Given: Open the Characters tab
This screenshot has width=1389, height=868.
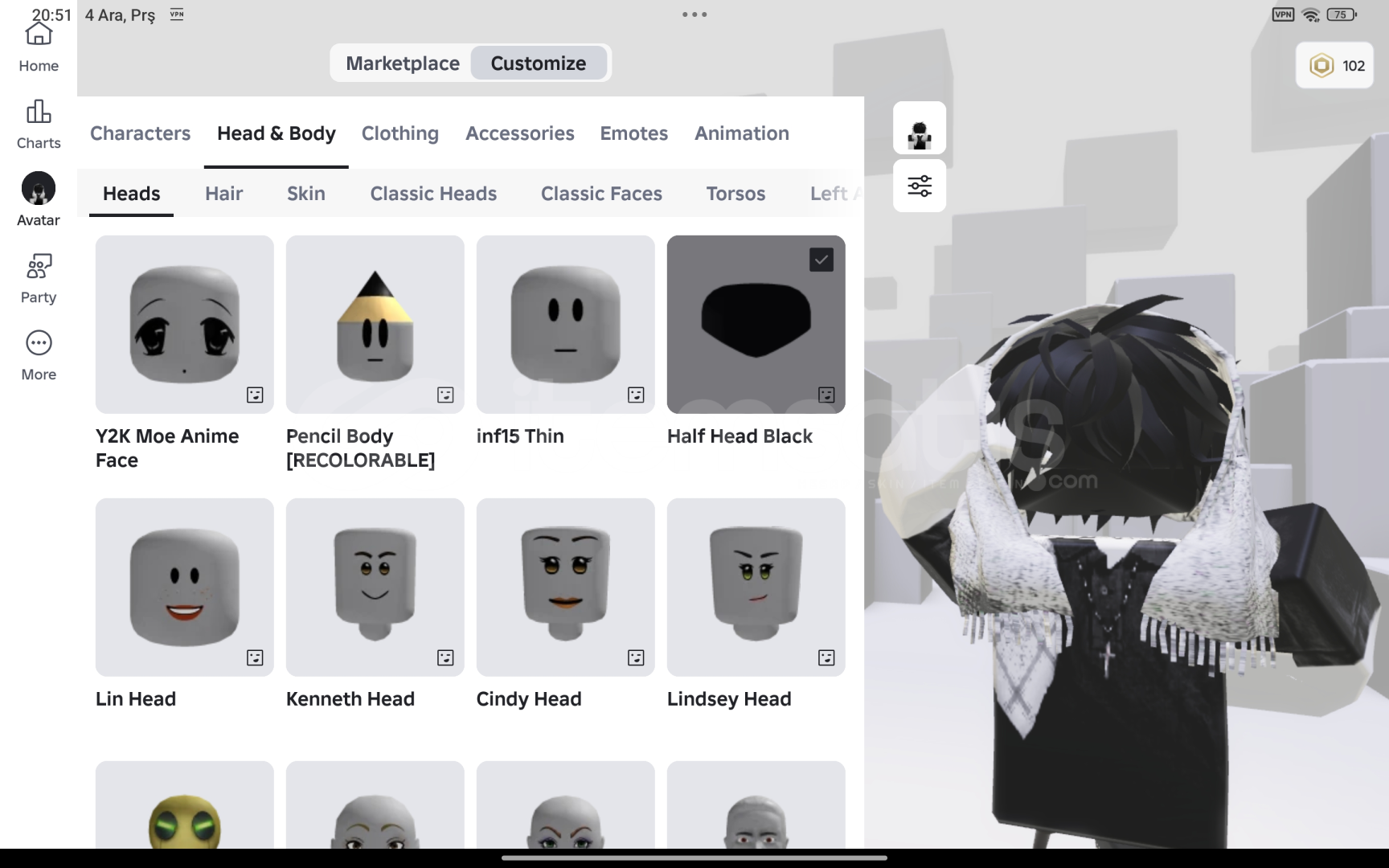Looking at the screenshot, I should point(141,133).
